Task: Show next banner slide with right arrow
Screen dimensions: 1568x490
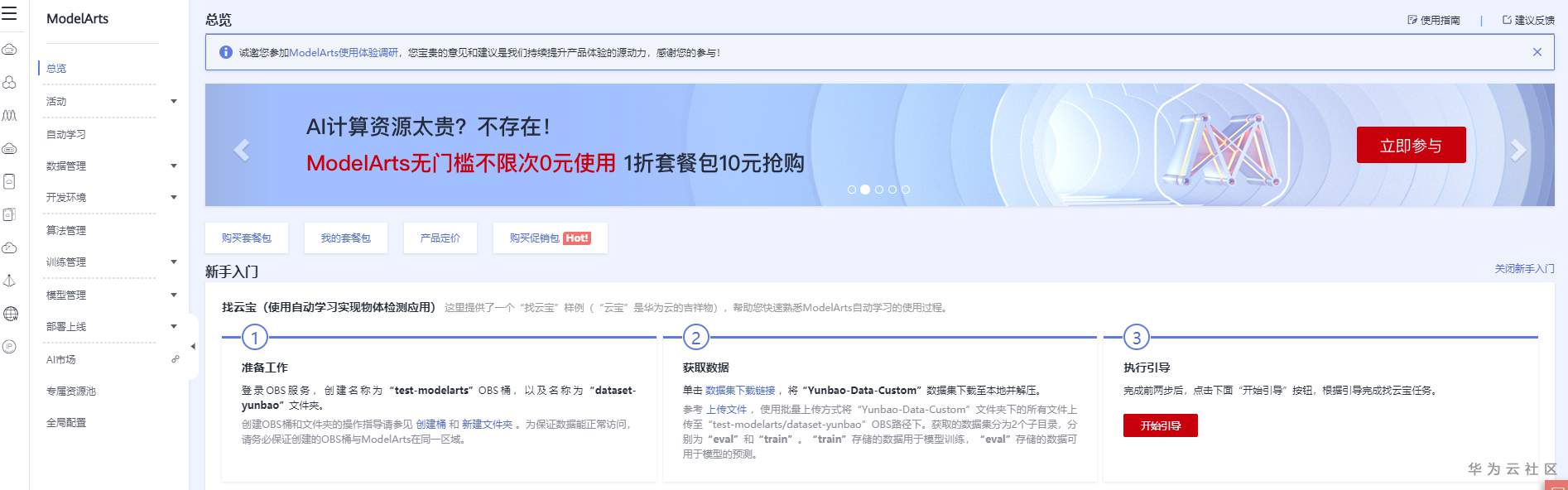Action: click(x=1517, y=150)
